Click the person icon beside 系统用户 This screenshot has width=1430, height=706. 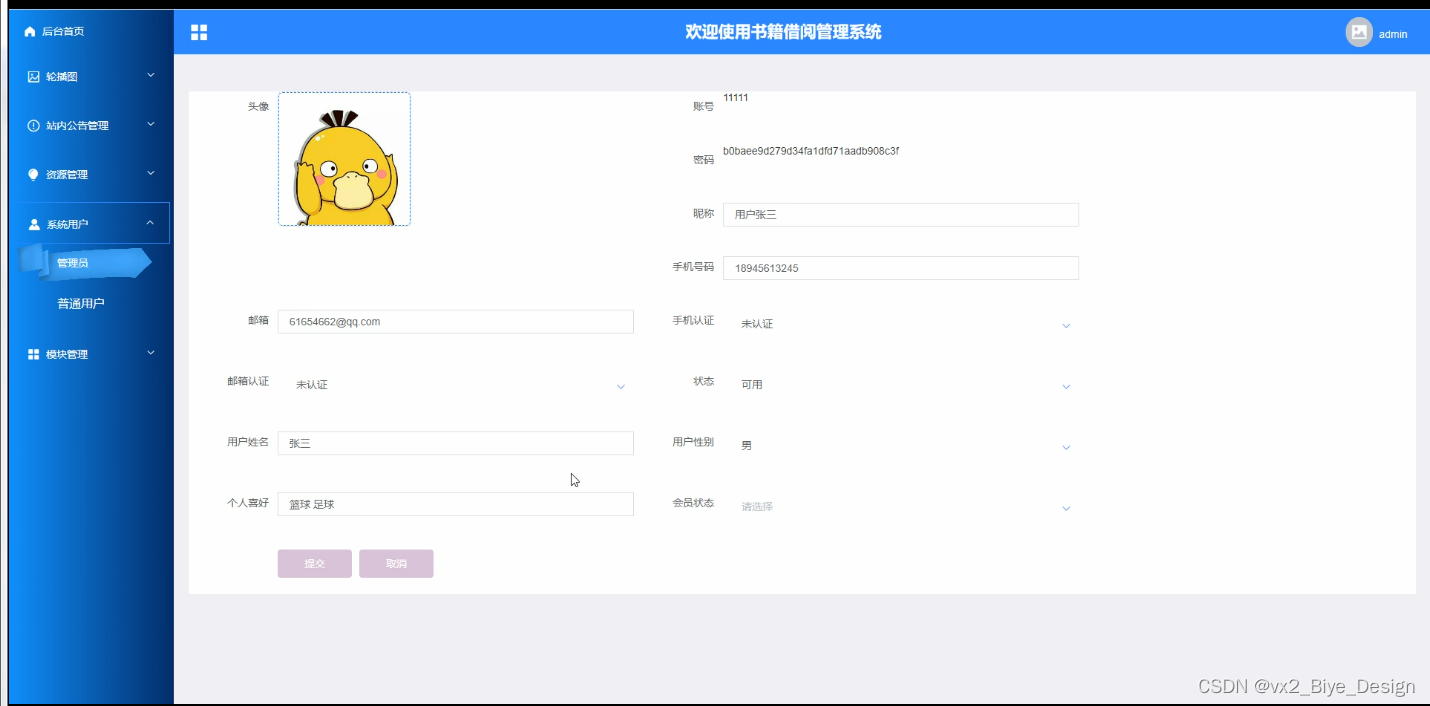click(x=34, y=224)
